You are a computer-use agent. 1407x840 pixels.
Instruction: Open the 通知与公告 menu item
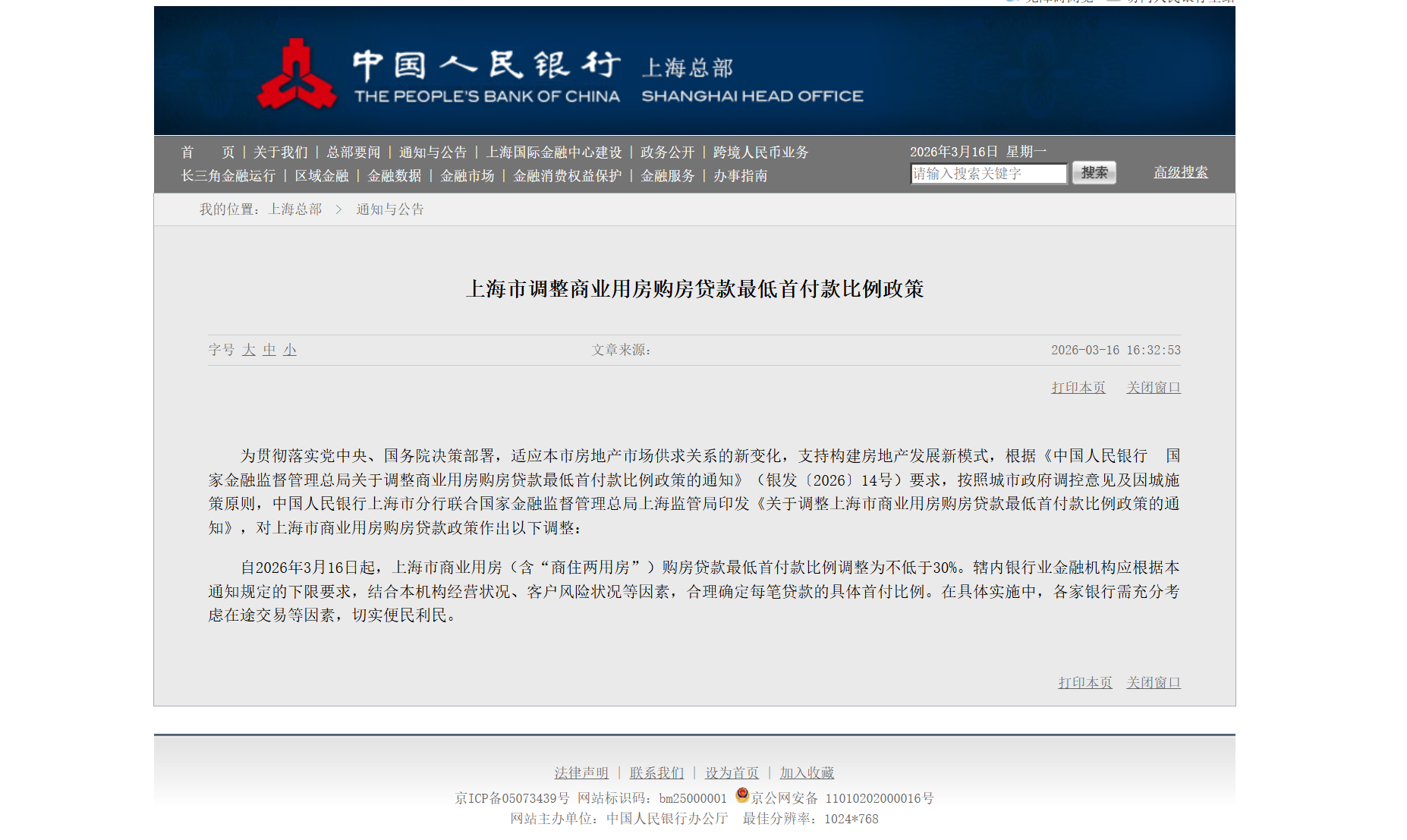pyautogui.click(x=433, y=152)
